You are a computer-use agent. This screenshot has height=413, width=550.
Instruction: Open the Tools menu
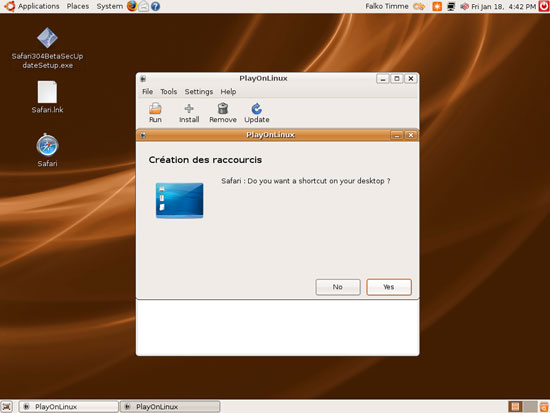pos(169,92)
